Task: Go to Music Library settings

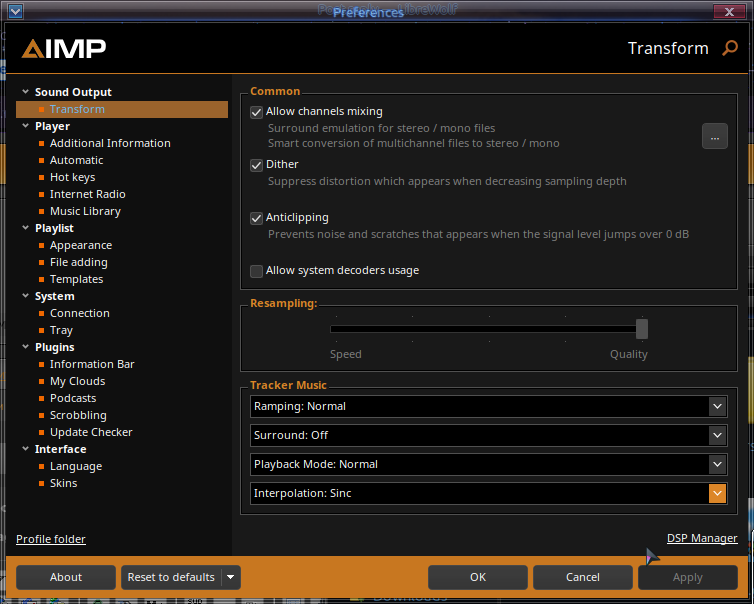Action: 85,211
